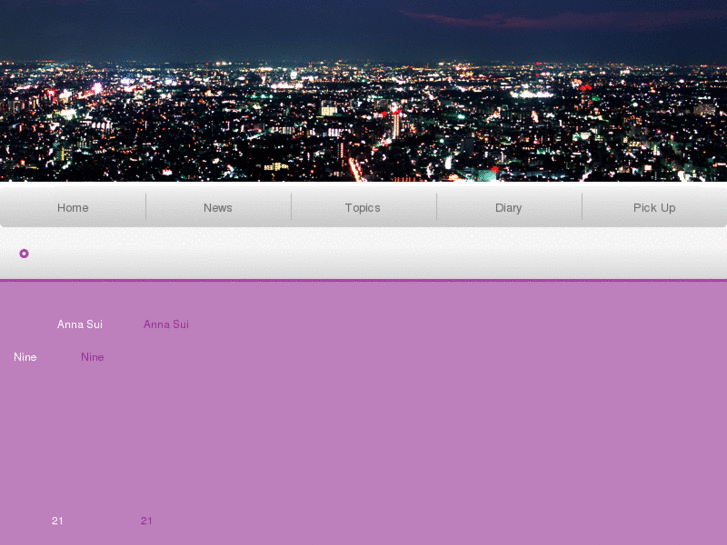The height and width of the screenshot is (545, 727).
Task: Click the white Nine text
Action: pos(25,357)
